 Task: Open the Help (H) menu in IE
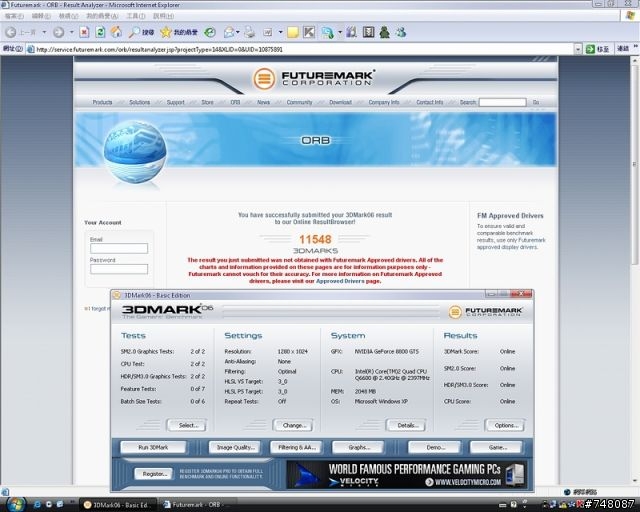[163, 16]
